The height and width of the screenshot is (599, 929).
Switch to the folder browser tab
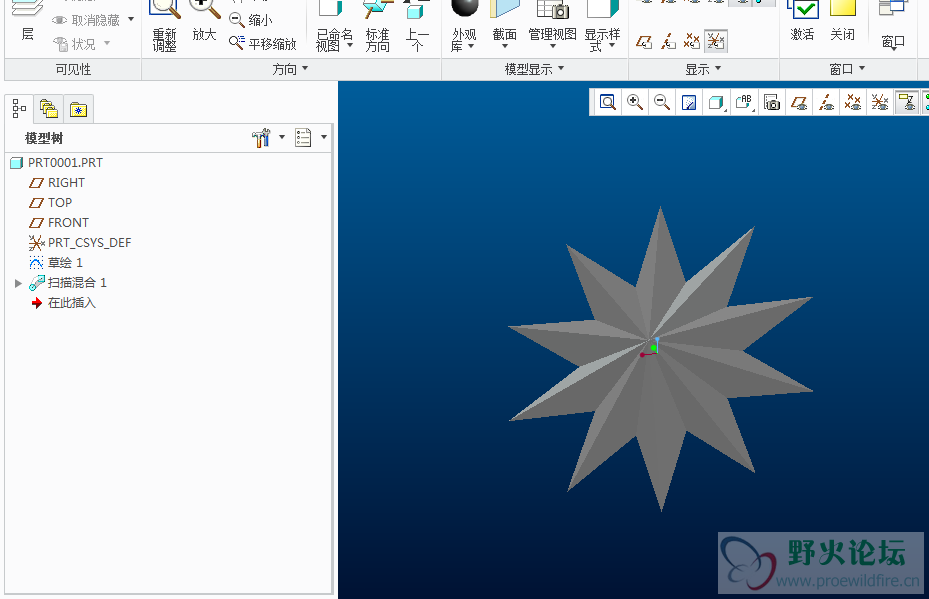48,109
